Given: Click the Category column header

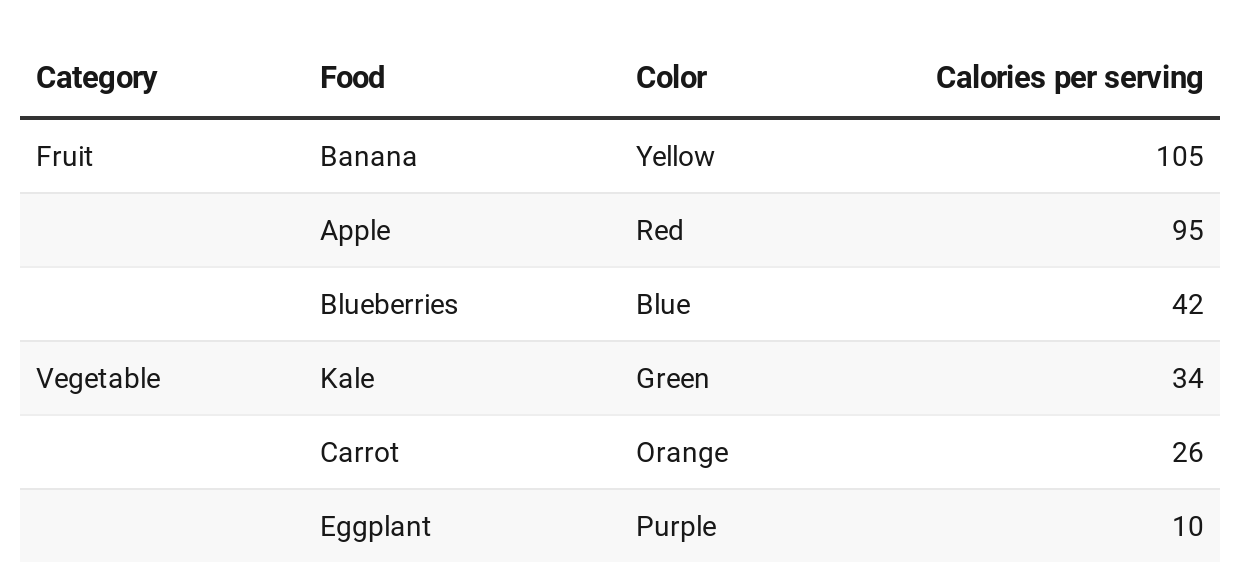Looking at the screenshot, I should tap(96, 78).
